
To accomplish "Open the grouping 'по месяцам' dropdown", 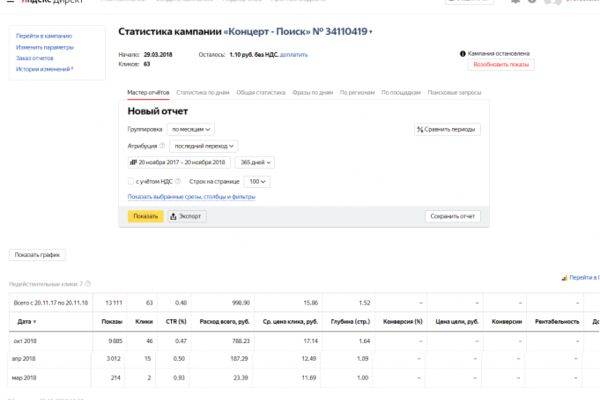I will pyautogui.click(x=191, y=129).
